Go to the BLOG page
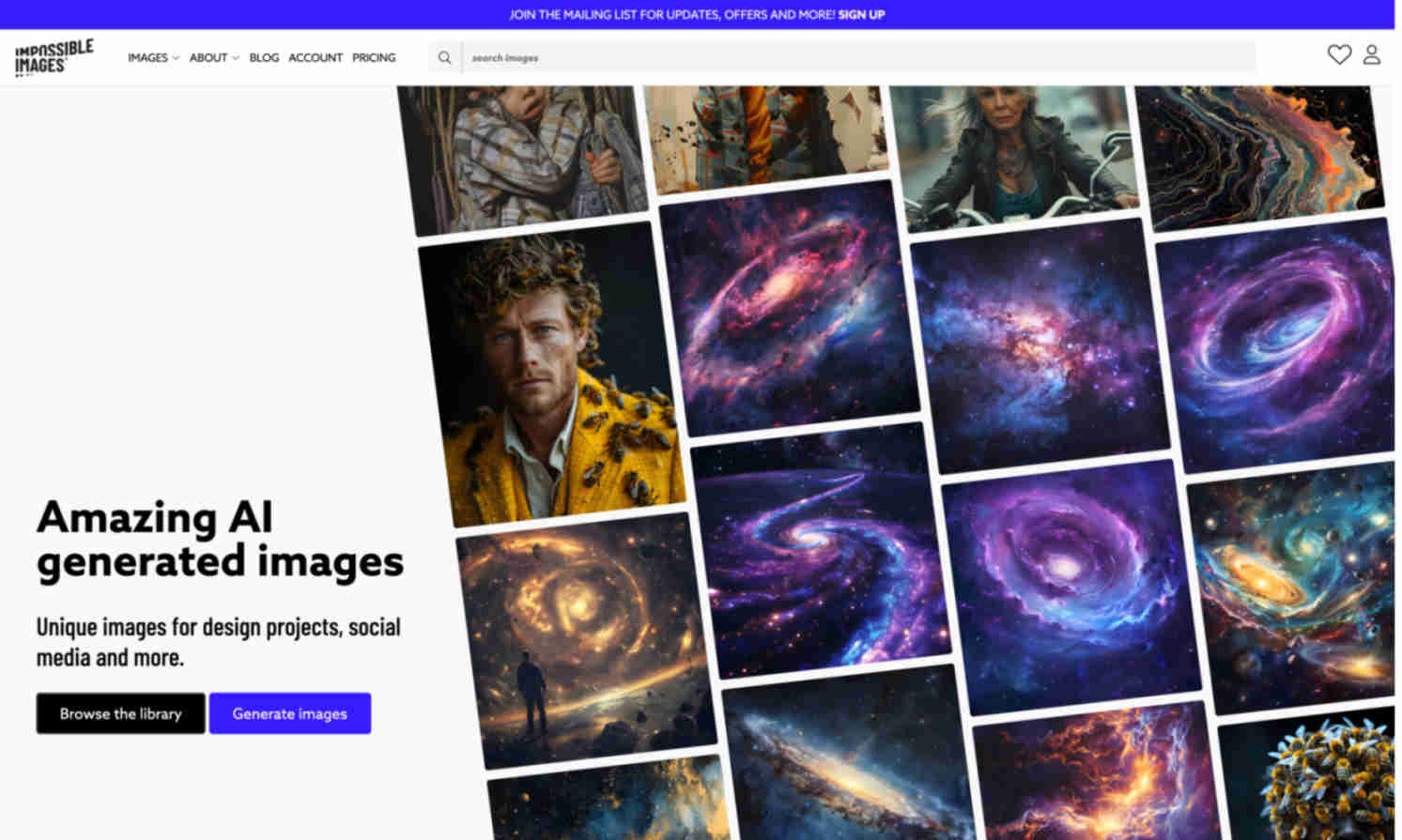1402x840 pixels. pos(264,58)
